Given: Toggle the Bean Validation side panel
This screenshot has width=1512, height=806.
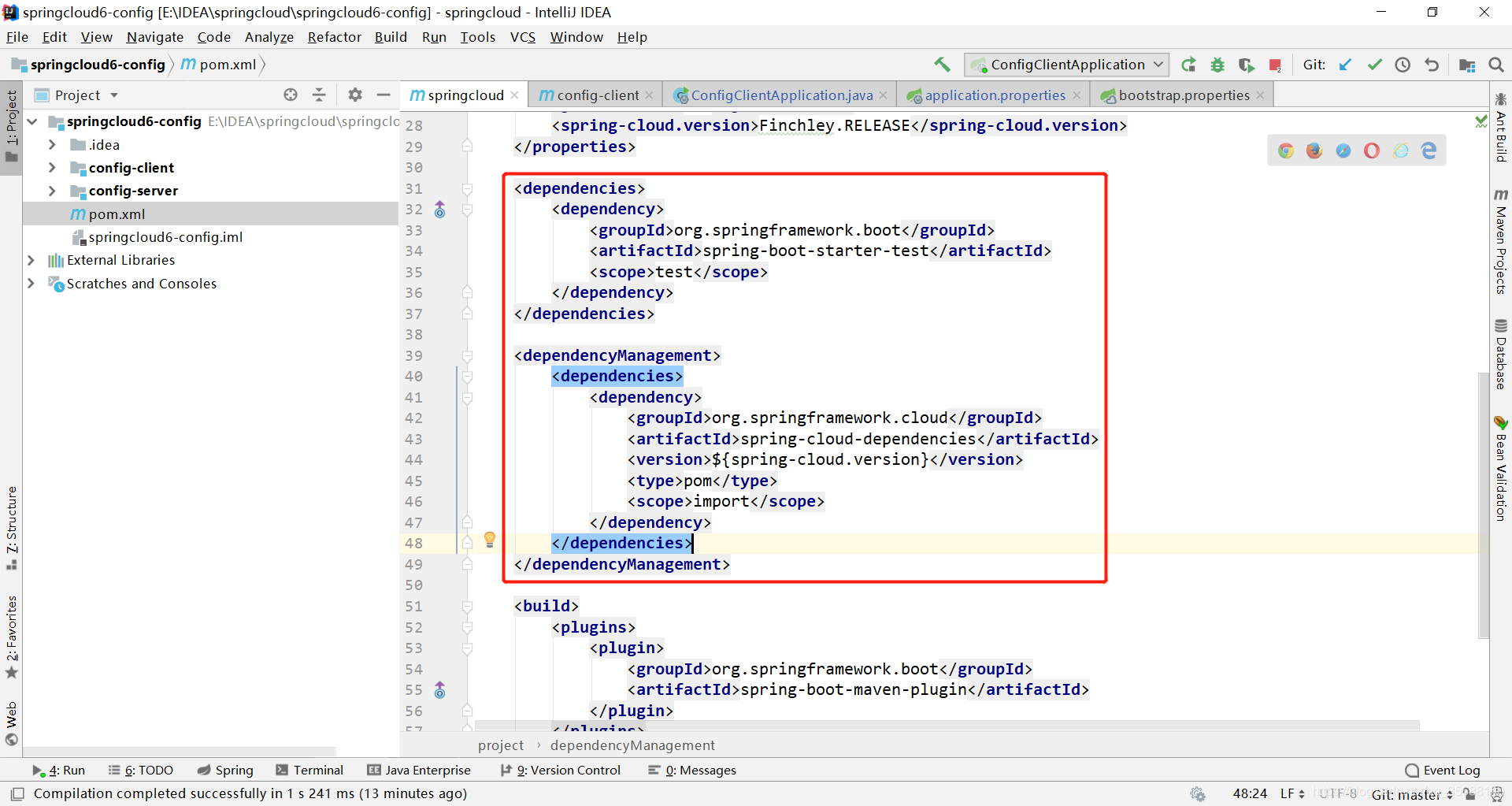Looking at the screenshot, I should point(1501,469).
